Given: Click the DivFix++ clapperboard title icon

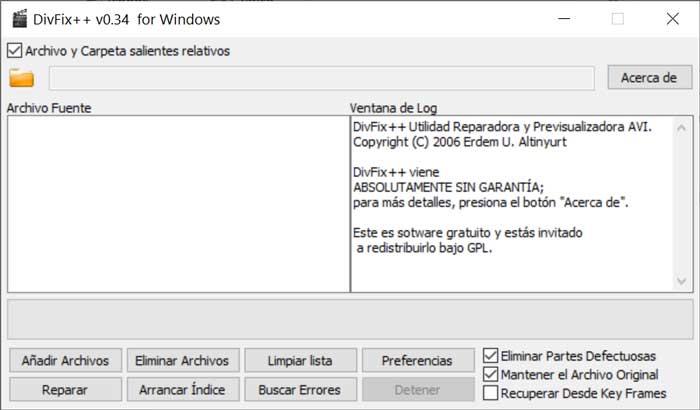Looking at the screenshot, I should (x=19, y=19).
